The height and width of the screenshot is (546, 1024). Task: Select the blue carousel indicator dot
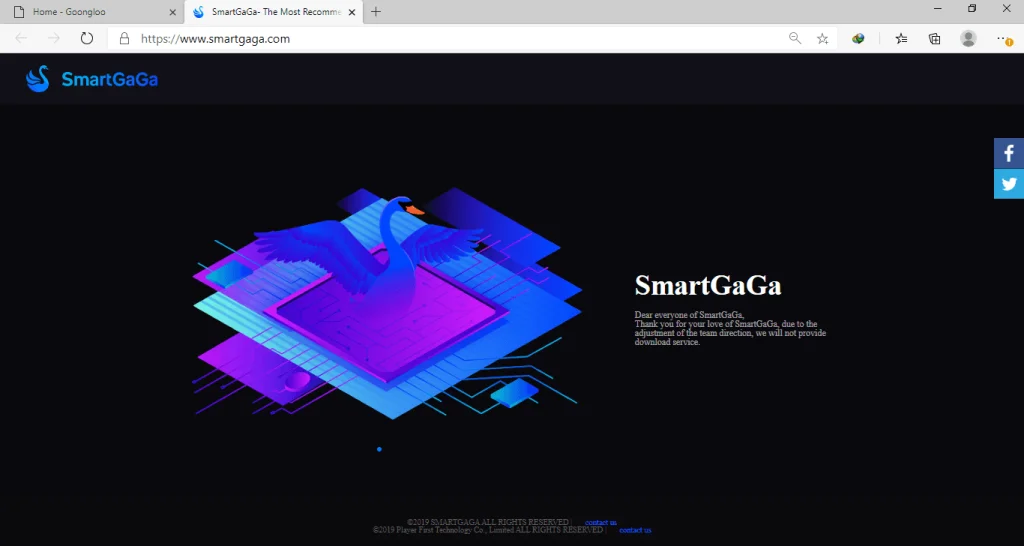tap(379, 449)
